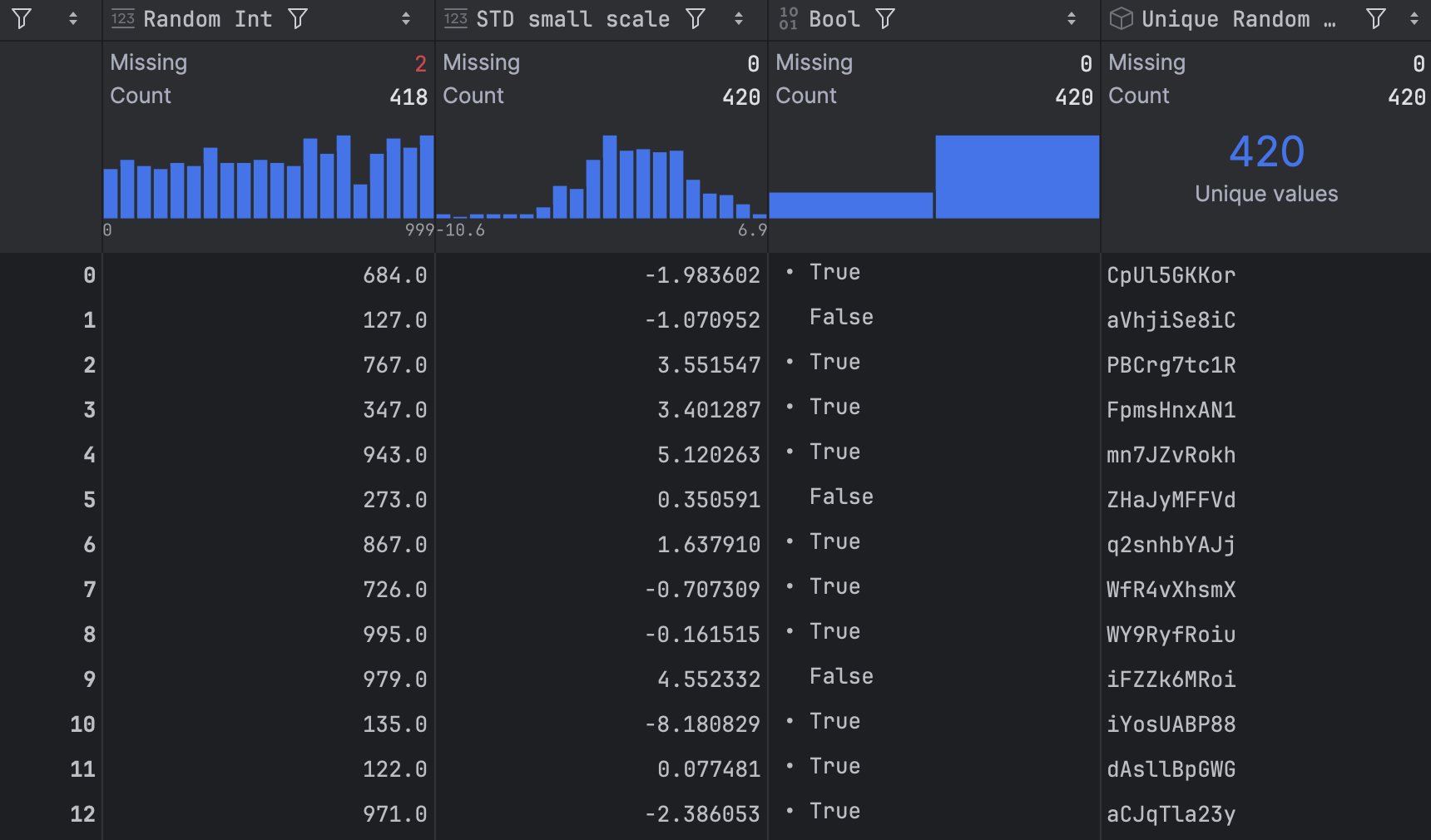The image size is (1431, 840).
Task: Toggle sorting on the Random Int column
Action: coord(406,18)
